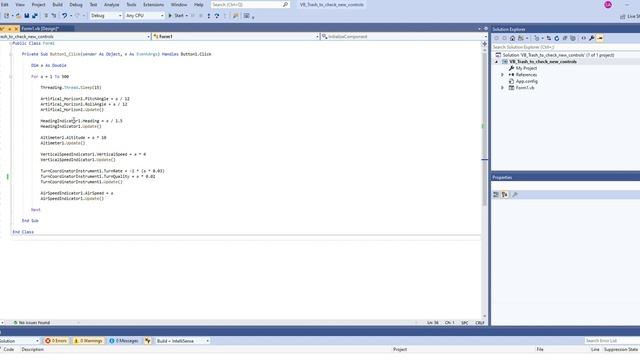Expand the References node

point(502,75)
